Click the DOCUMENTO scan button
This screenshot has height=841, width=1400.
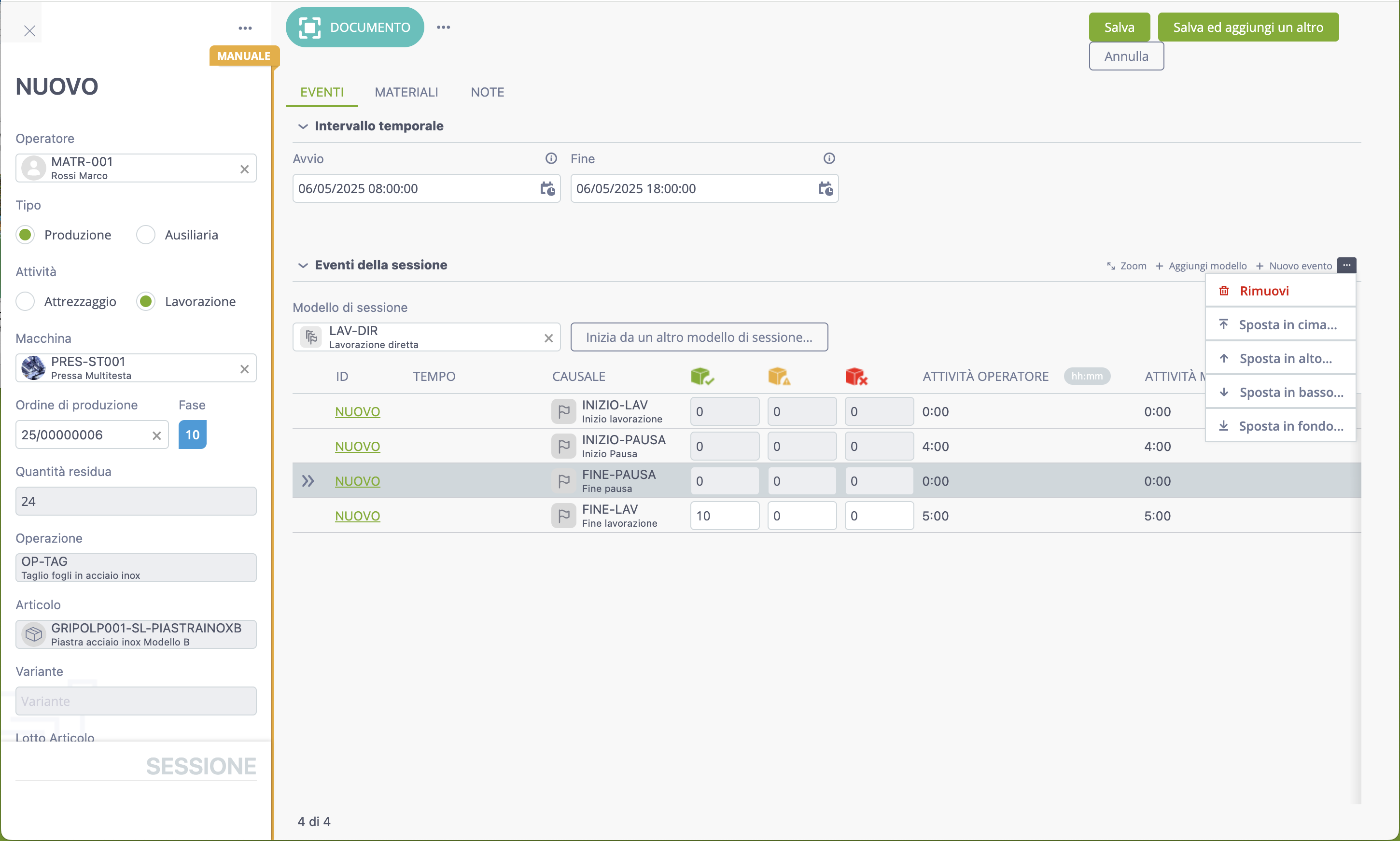pos(355,27)
